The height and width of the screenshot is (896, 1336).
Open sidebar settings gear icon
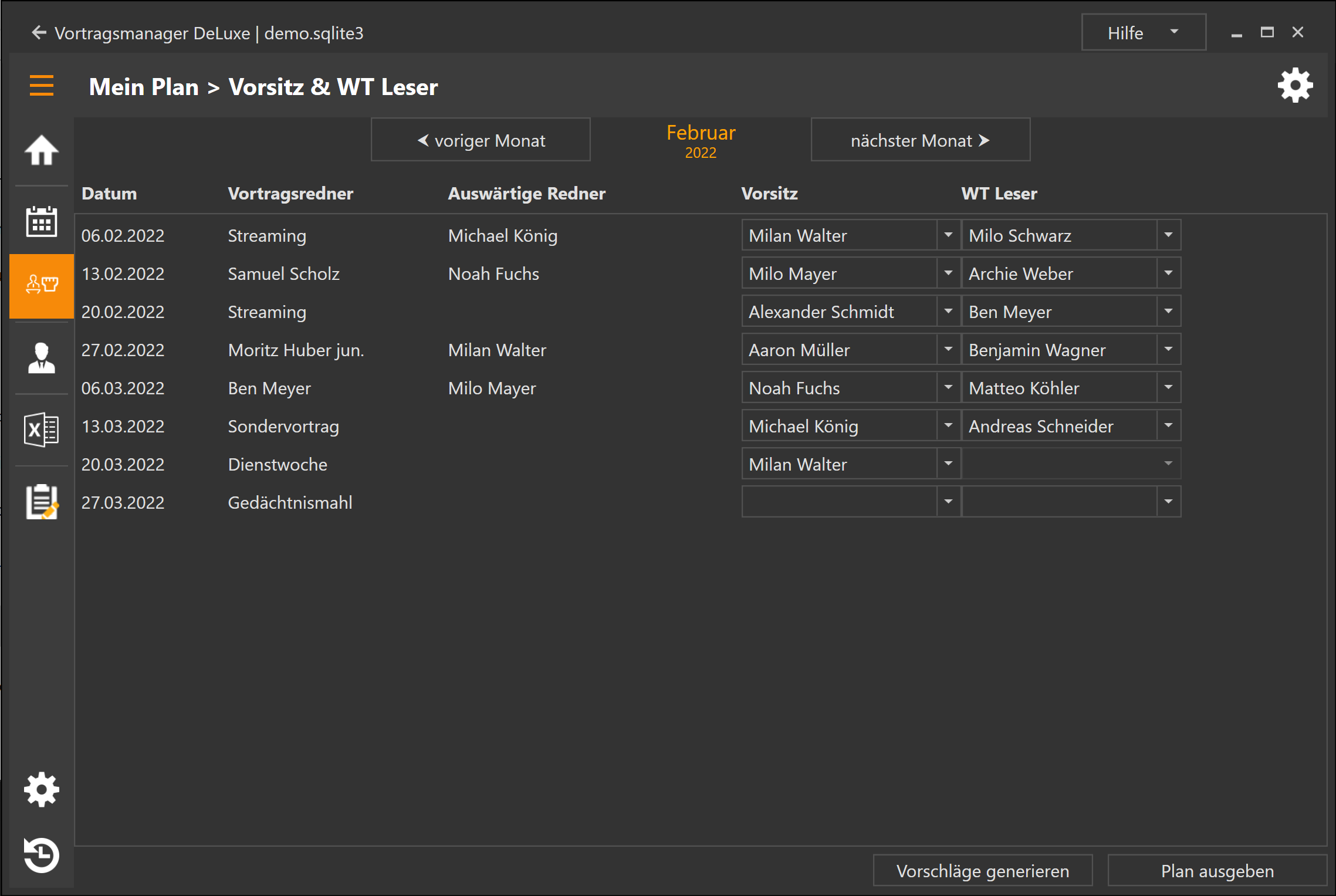tap(41, 789)
